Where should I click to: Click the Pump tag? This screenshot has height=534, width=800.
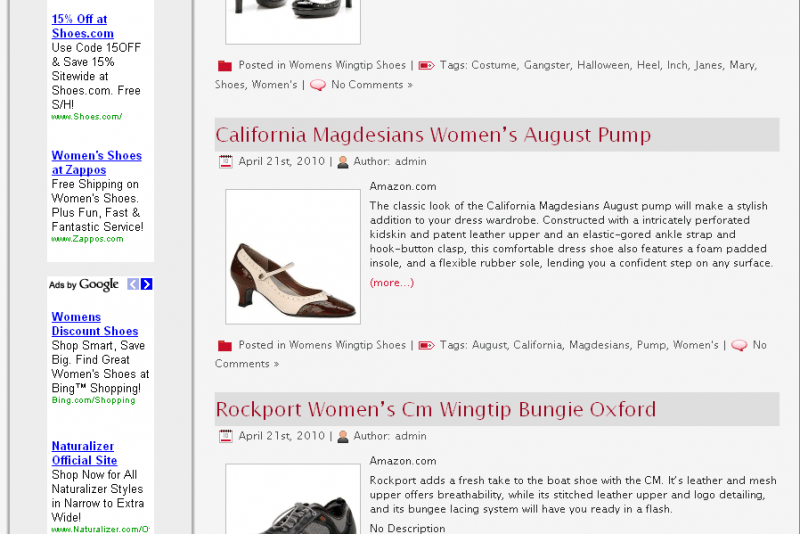651,345
